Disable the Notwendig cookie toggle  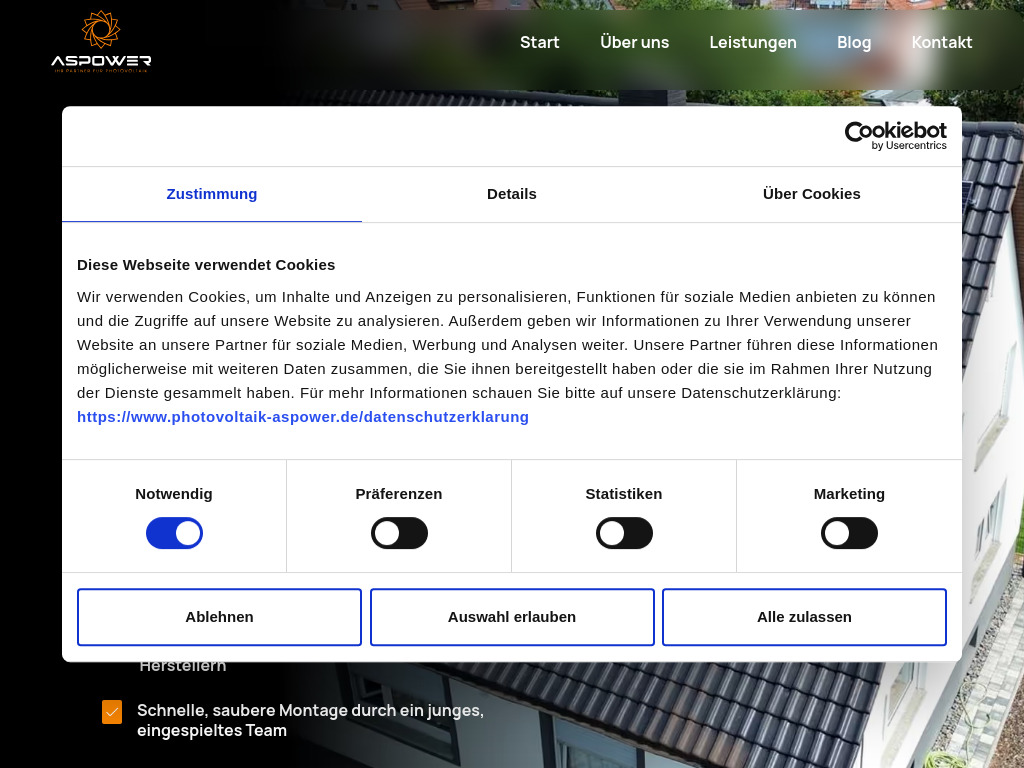pyautogui.click(x=174, y=533)
